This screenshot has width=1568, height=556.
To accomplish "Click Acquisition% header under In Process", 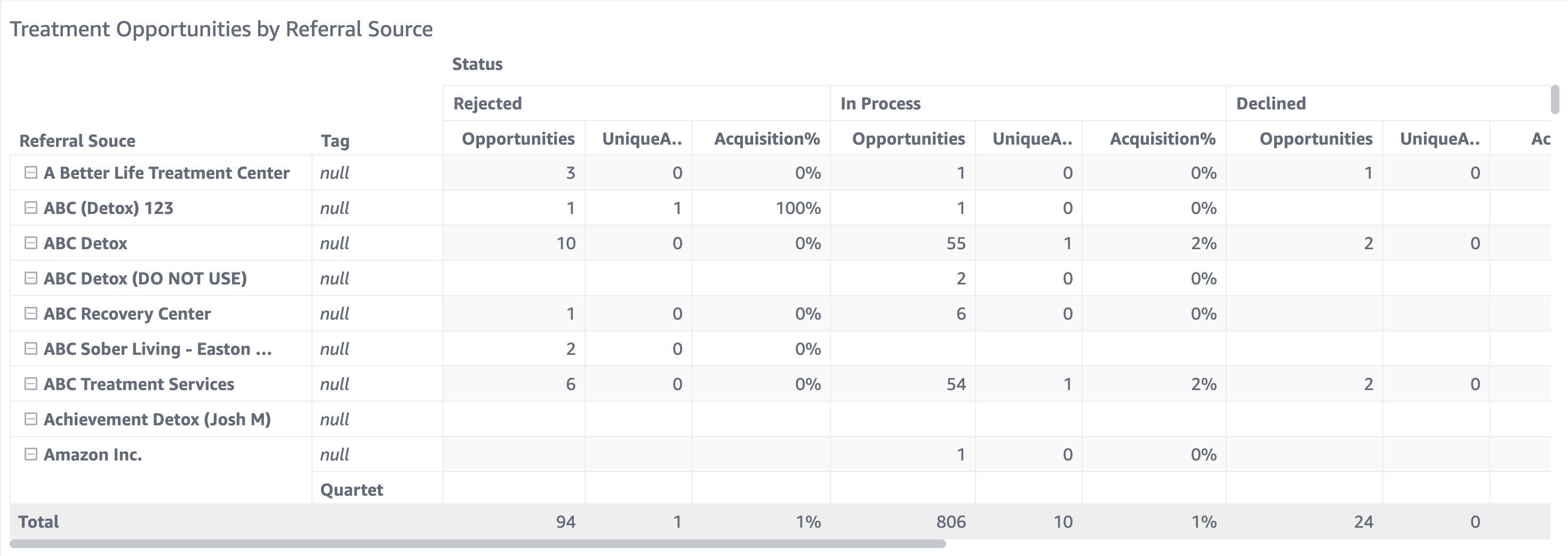I will click(x=1163, y=139).
